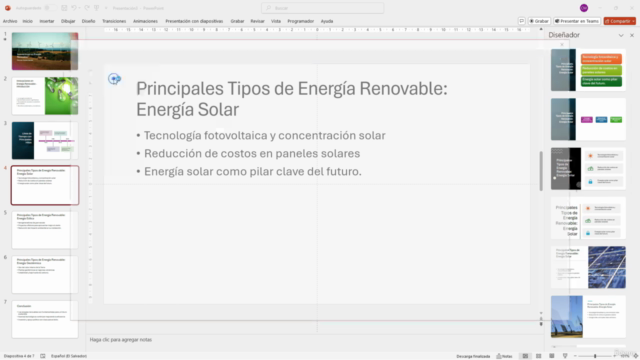
Task: Choose design with solar field photo left
Action: 588,317
